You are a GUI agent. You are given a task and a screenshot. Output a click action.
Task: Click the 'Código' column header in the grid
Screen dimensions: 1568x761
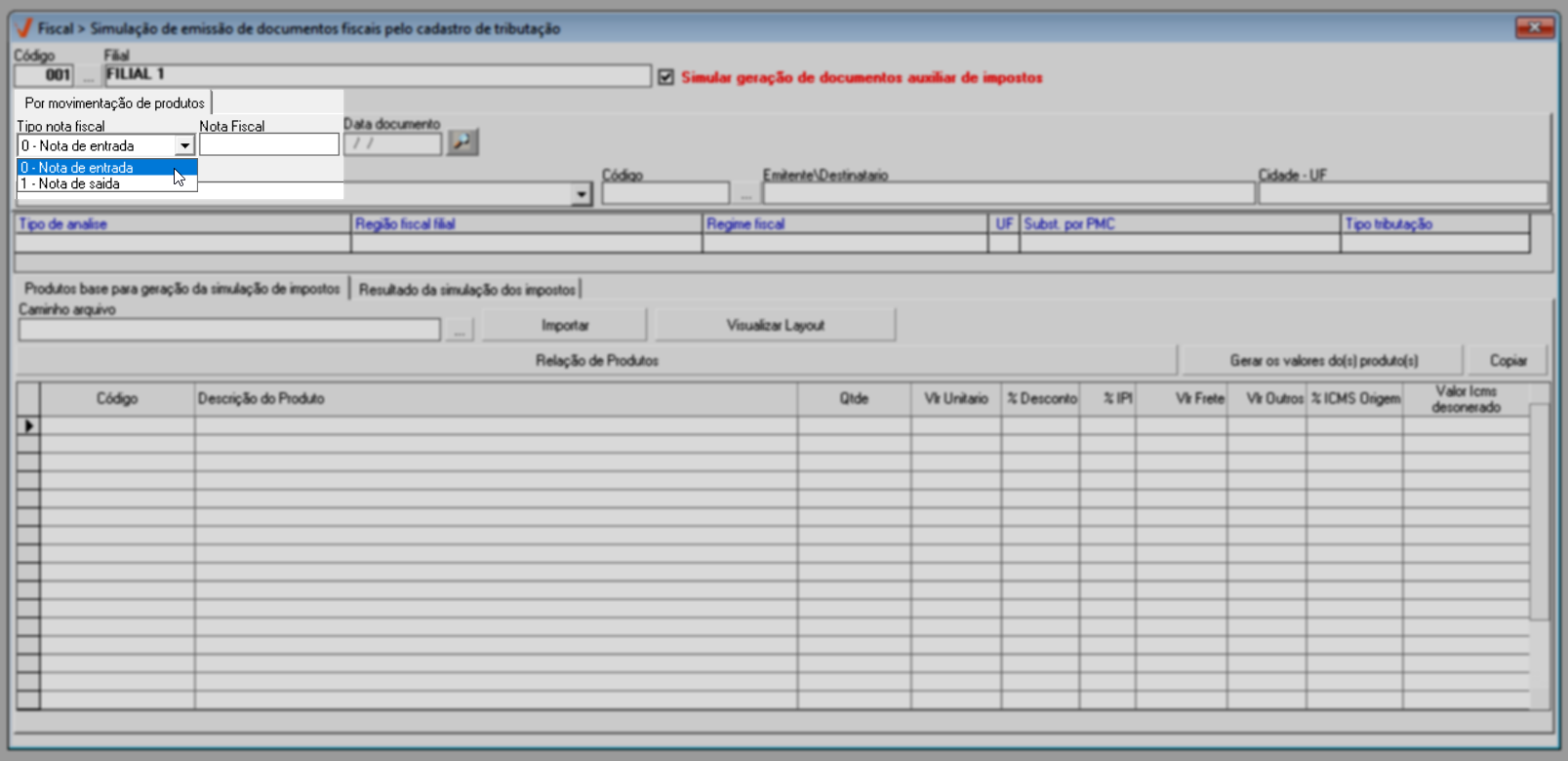click(117, 398)
